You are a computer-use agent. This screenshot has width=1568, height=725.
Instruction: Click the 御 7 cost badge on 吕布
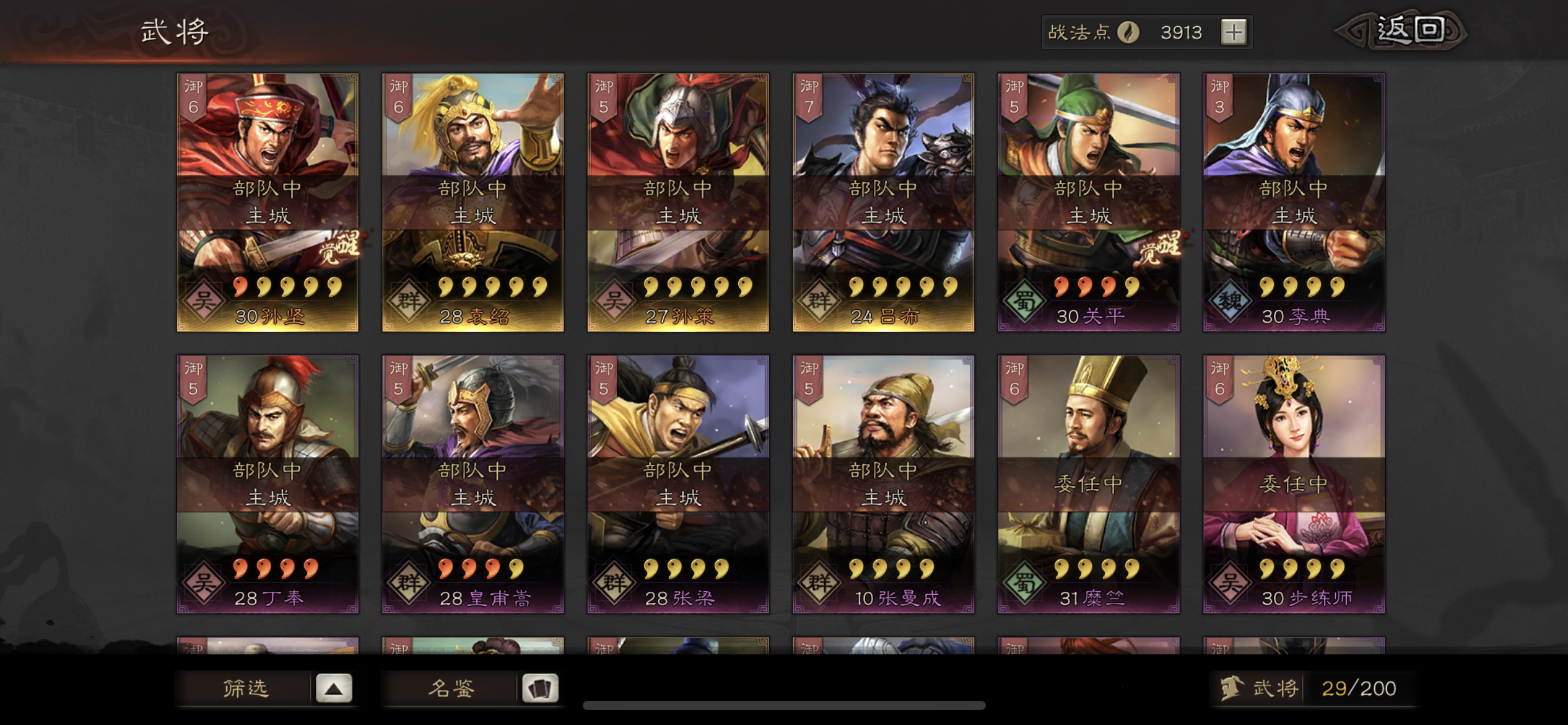click(809, 97)
